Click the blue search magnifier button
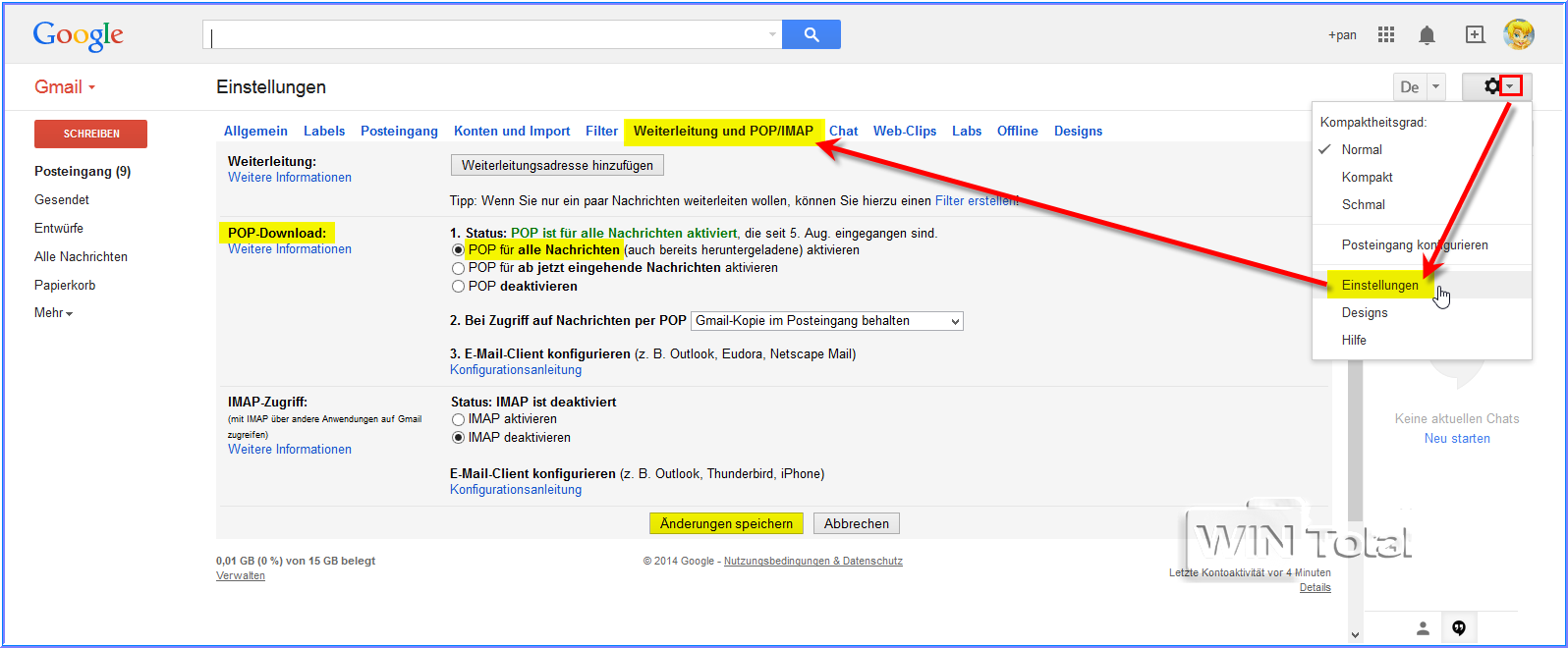 point(812,34)
